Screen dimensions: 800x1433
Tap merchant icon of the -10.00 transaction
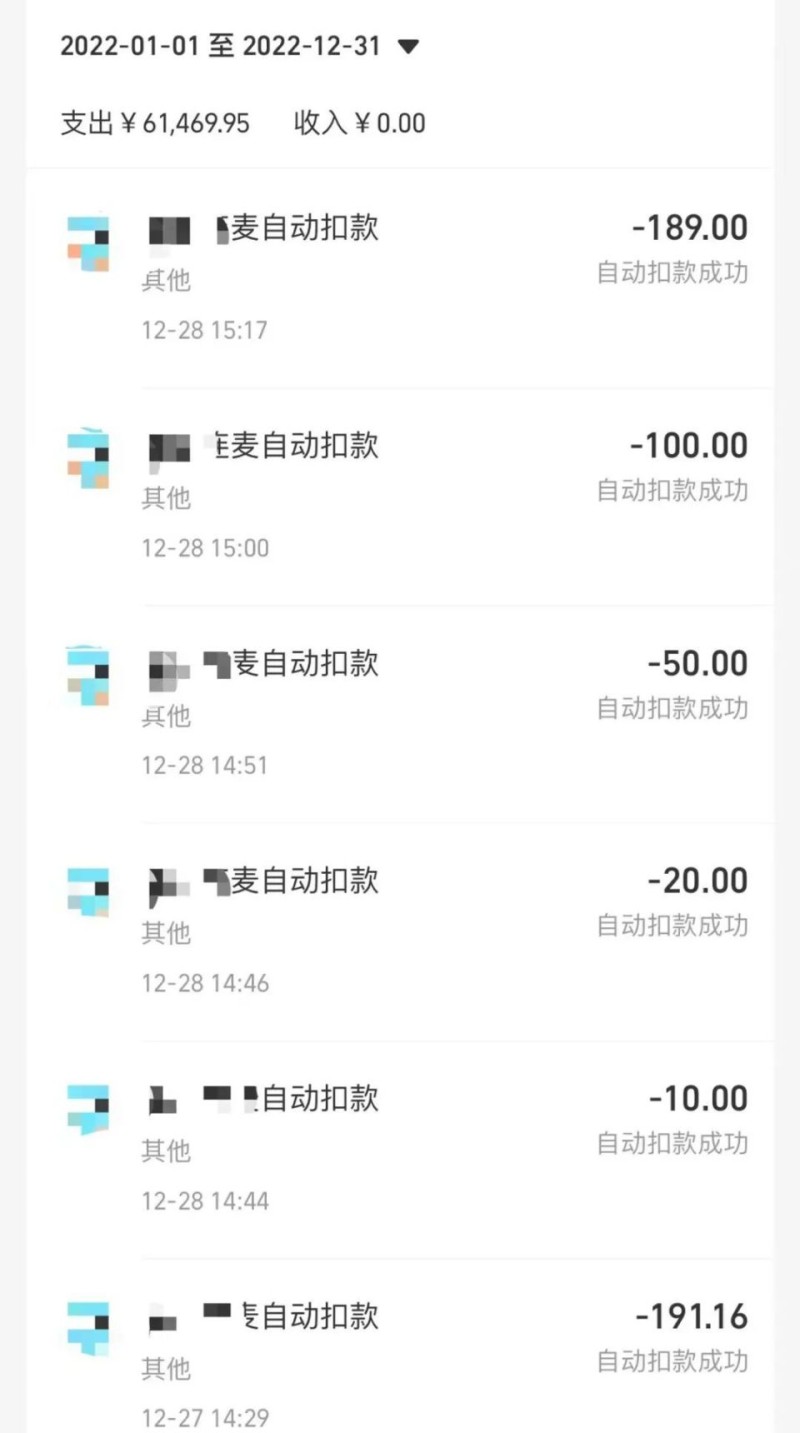tap(88, 1109)
